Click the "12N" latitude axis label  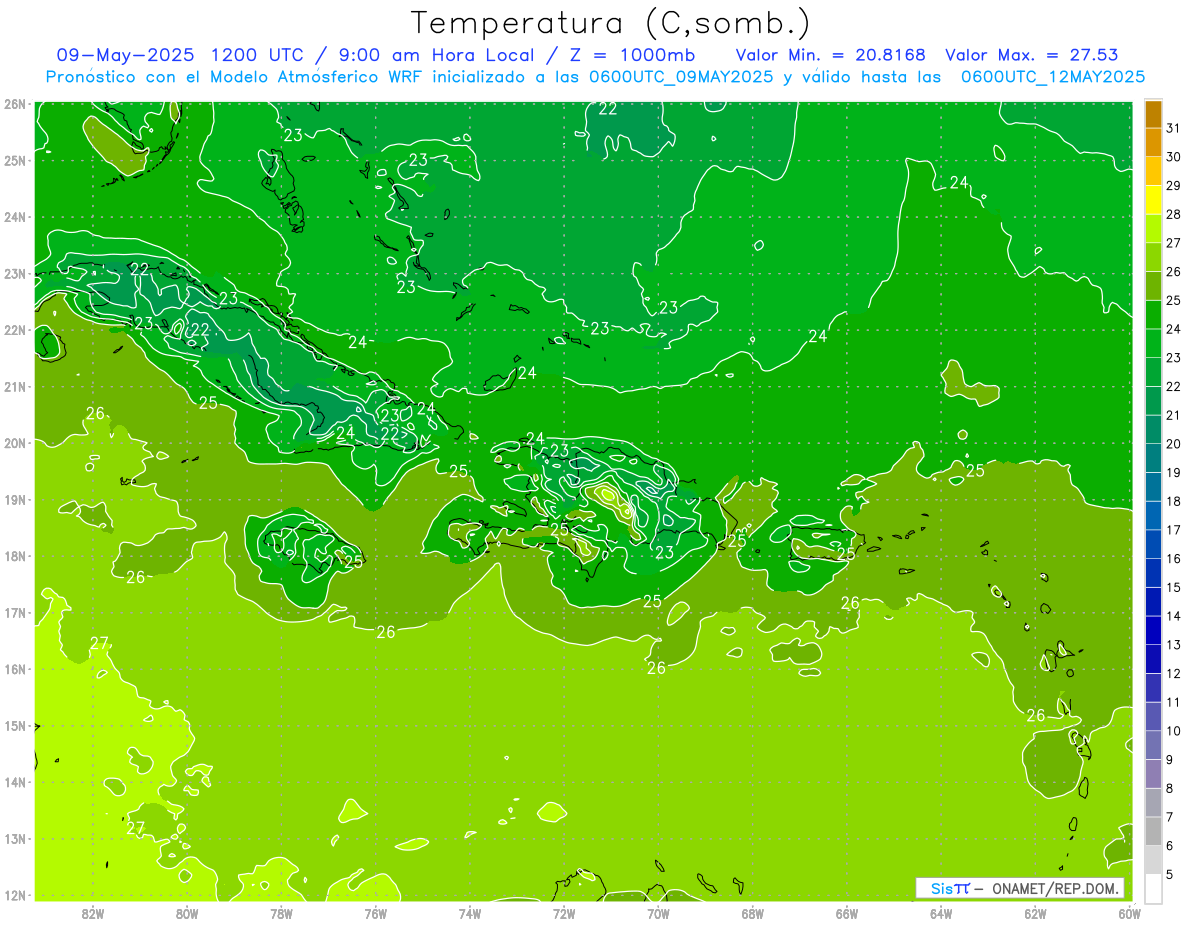[x=15, y=895]
